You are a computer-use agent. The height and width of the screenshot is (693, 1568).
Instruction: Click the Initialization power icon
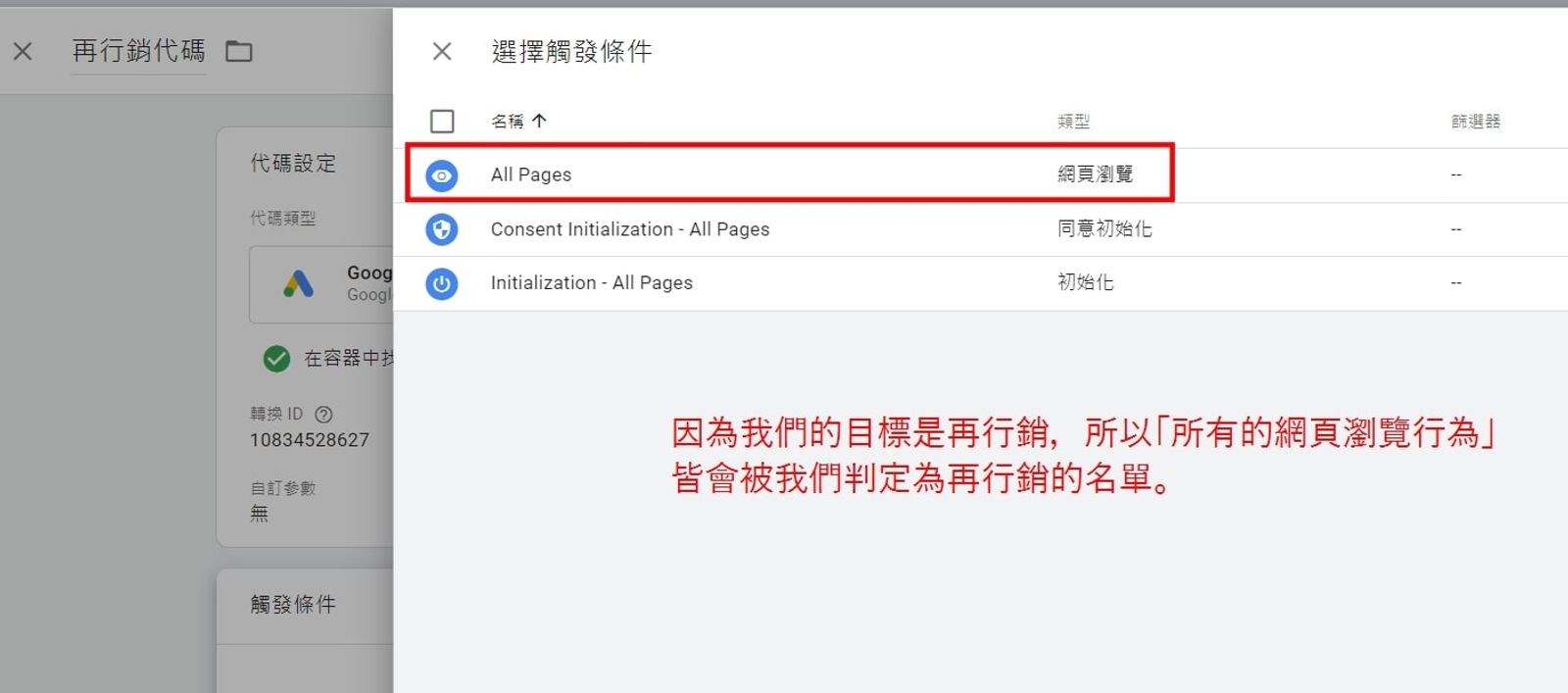click(442, 283)
